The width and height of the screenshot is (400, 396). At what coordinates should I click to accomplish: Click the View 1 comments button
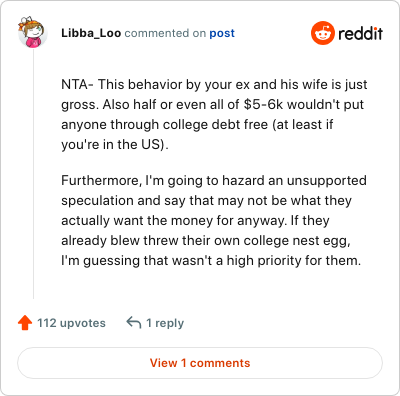pos(200,363)
